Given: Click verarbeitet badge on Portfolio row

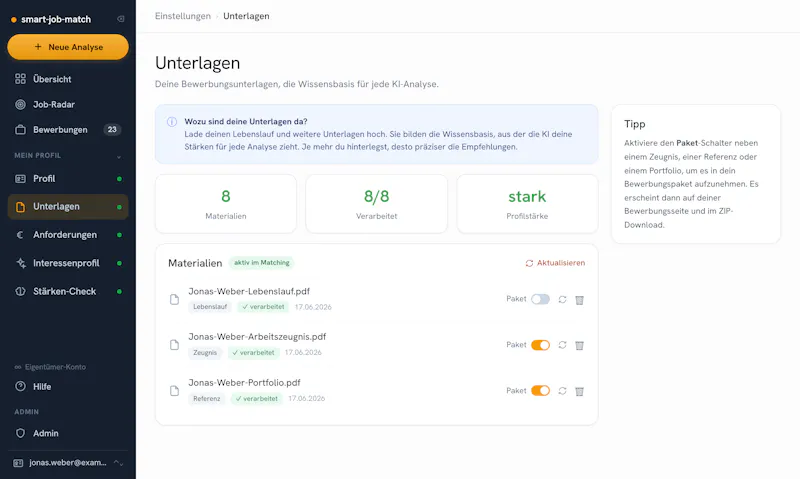Looking at the screenshot, I should tap(257, 398).
